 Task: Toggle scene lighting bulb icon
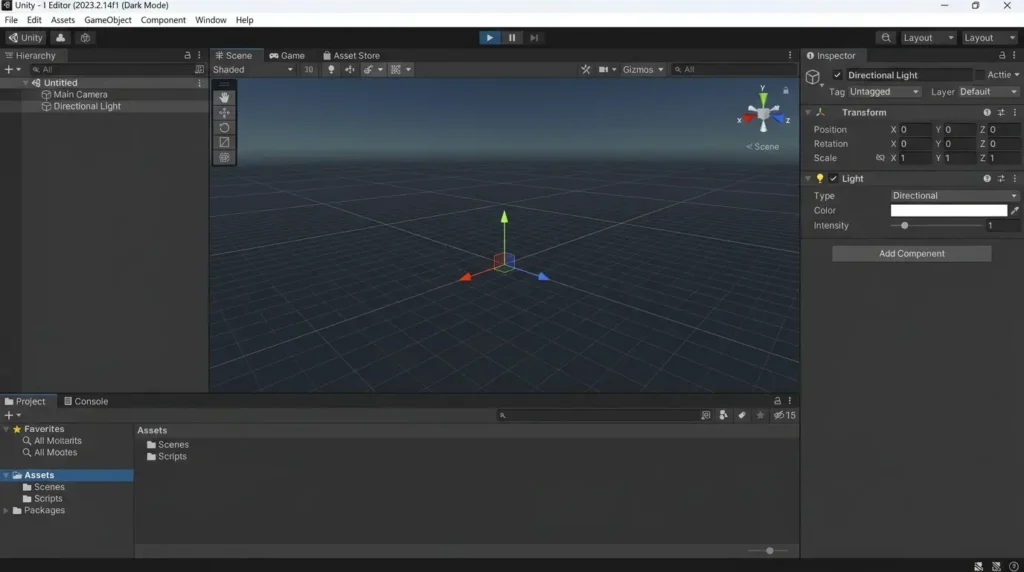point(331,69)
